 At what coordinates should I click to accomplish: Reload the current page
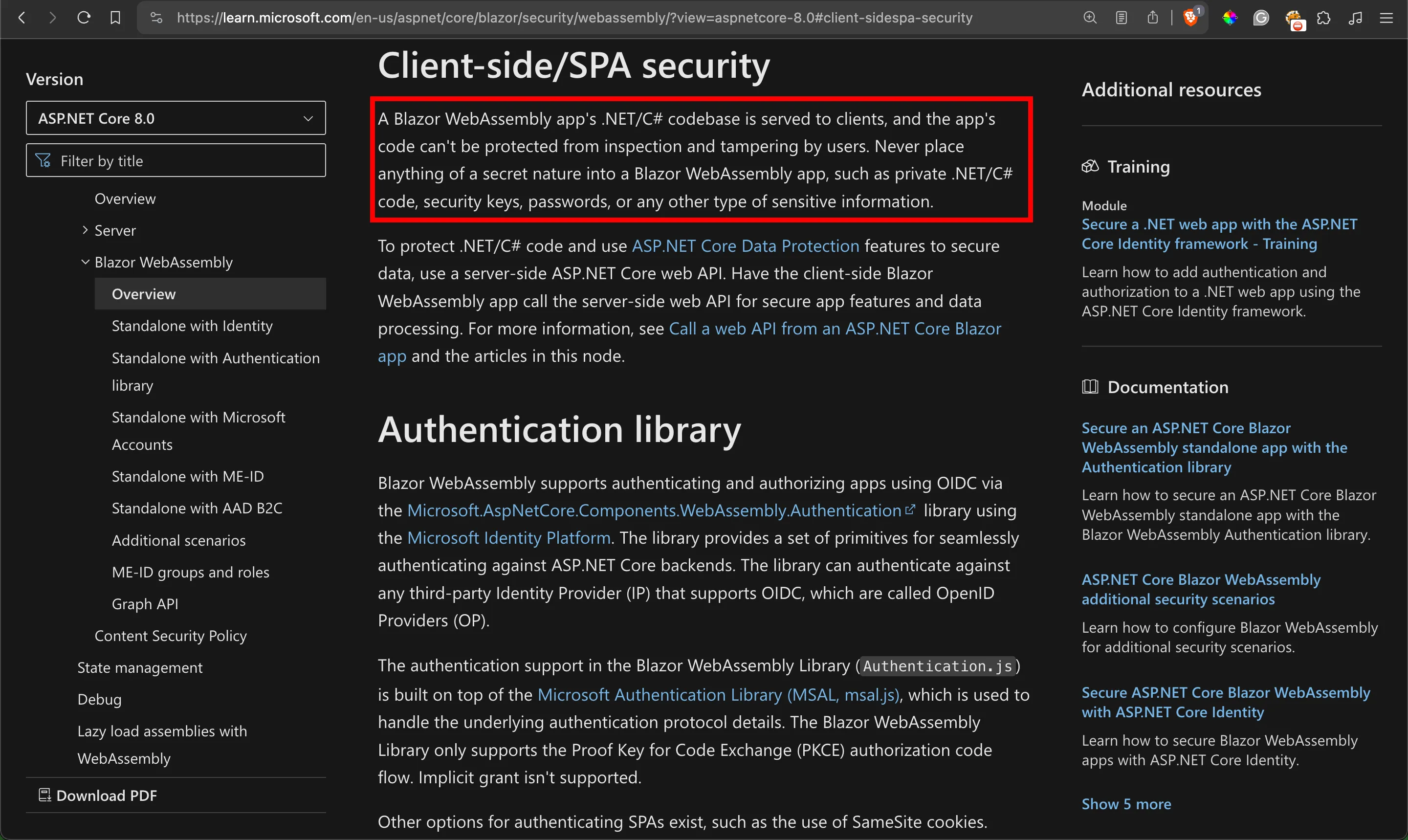(84, 18)
